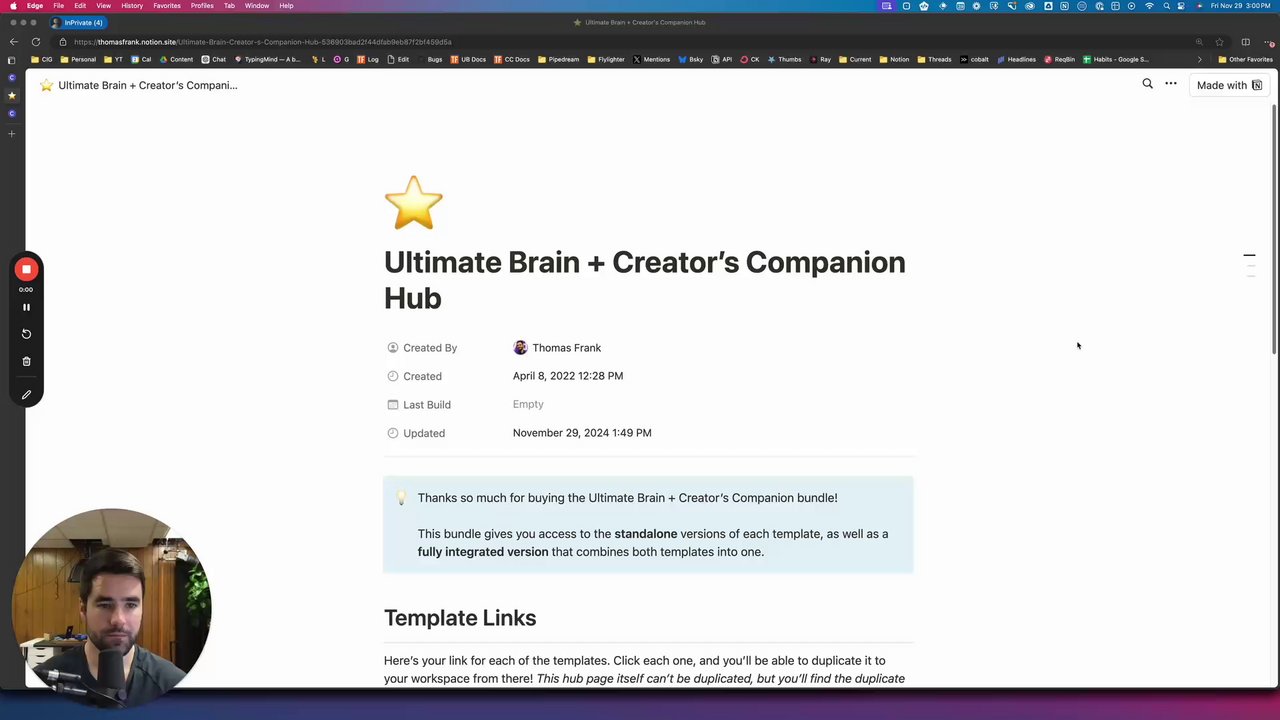Open the pen drawing tool in the recorder
Image resolution: width=1280 pixels, height=720 pixels.
point(26,394)
